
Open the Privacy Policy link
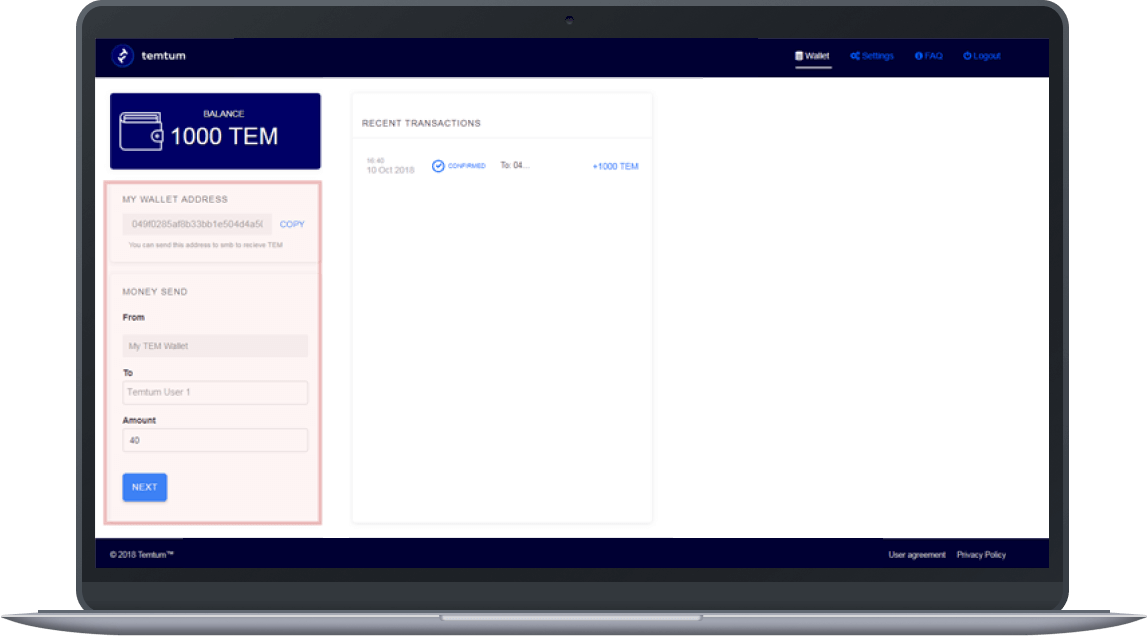coord(981,554)
